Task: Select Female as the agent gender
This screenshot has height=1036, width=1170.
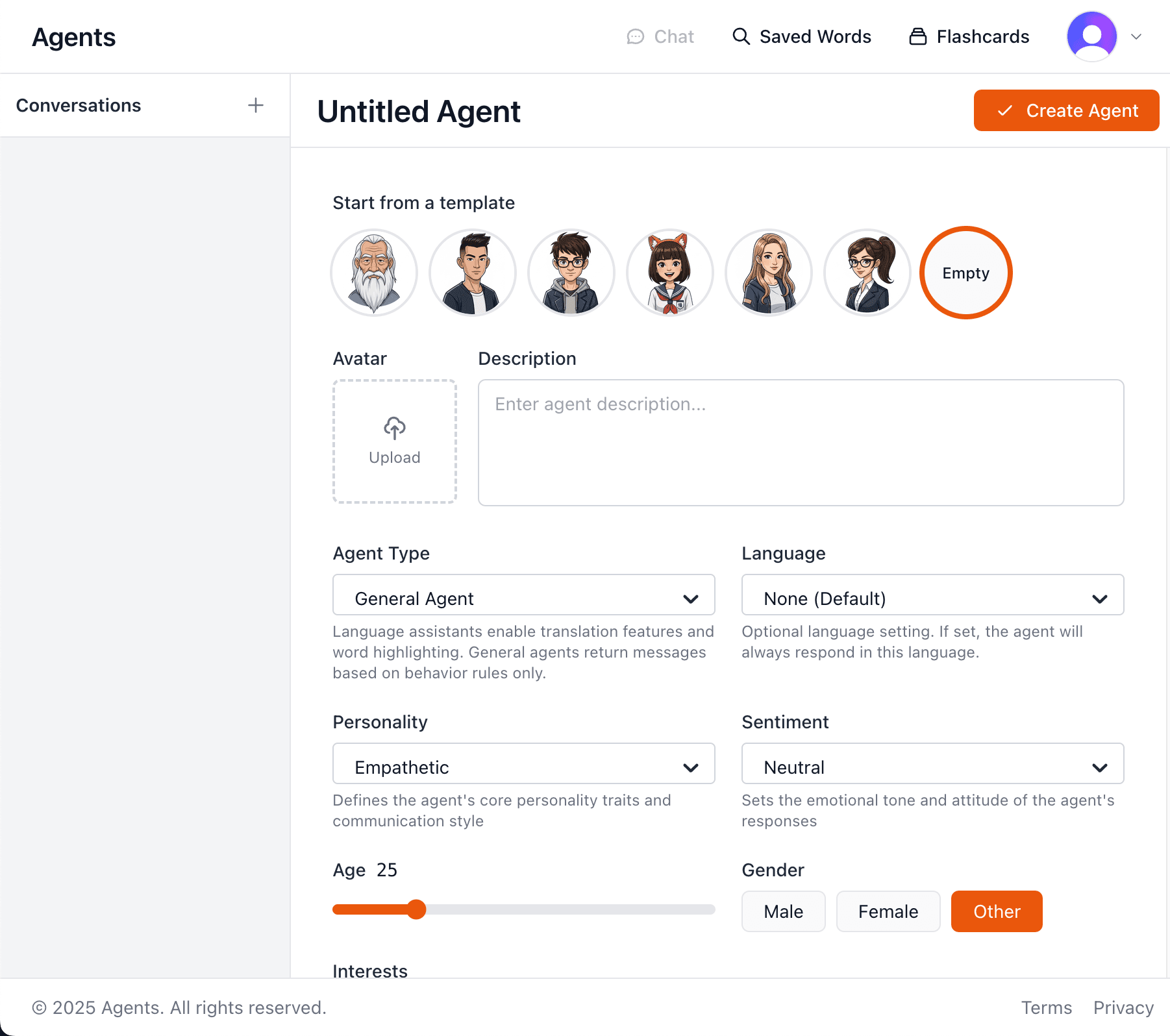Action: 888,911
